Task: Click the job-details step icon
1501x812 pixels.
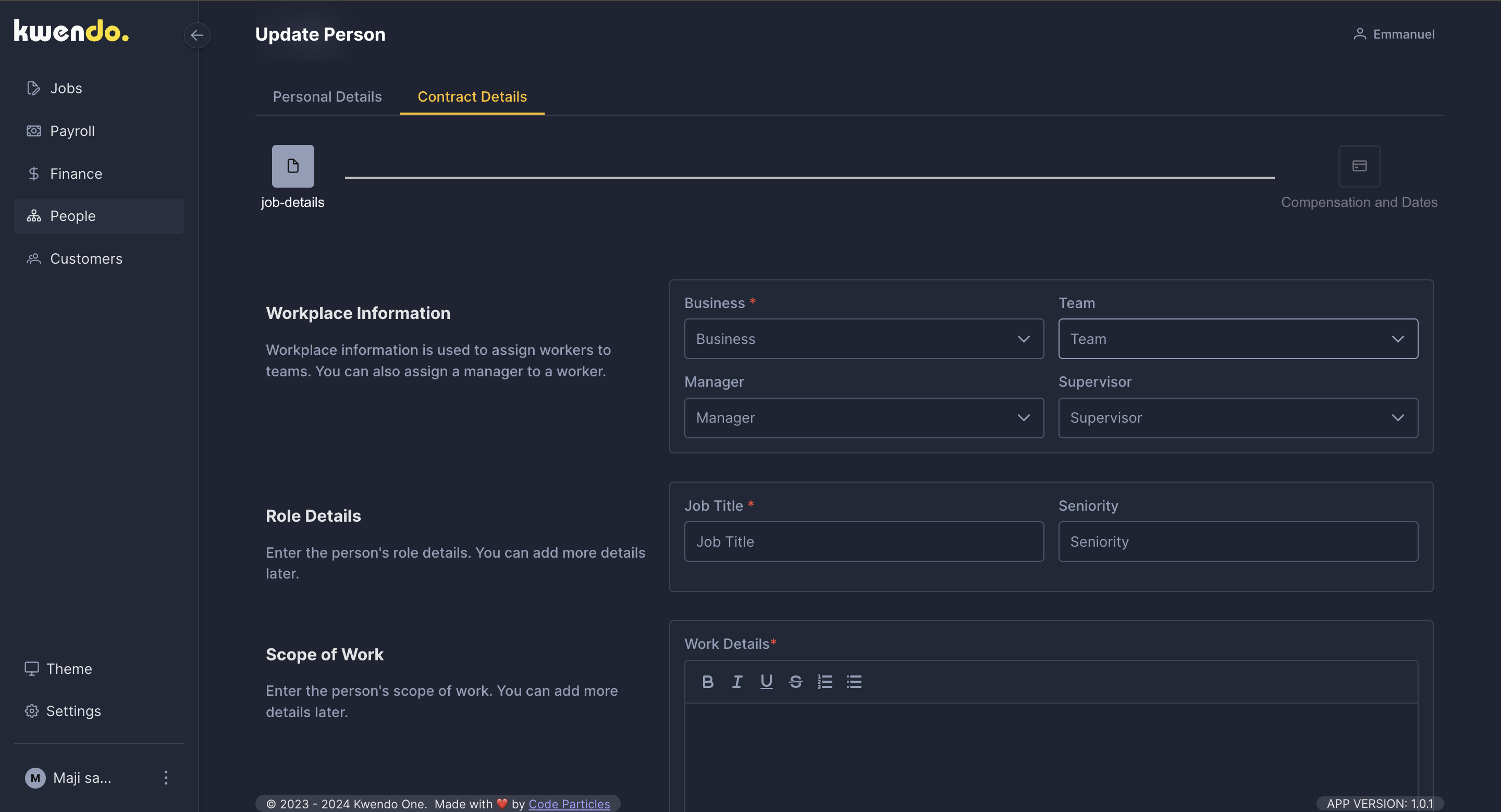Action: tap(292, 166)
